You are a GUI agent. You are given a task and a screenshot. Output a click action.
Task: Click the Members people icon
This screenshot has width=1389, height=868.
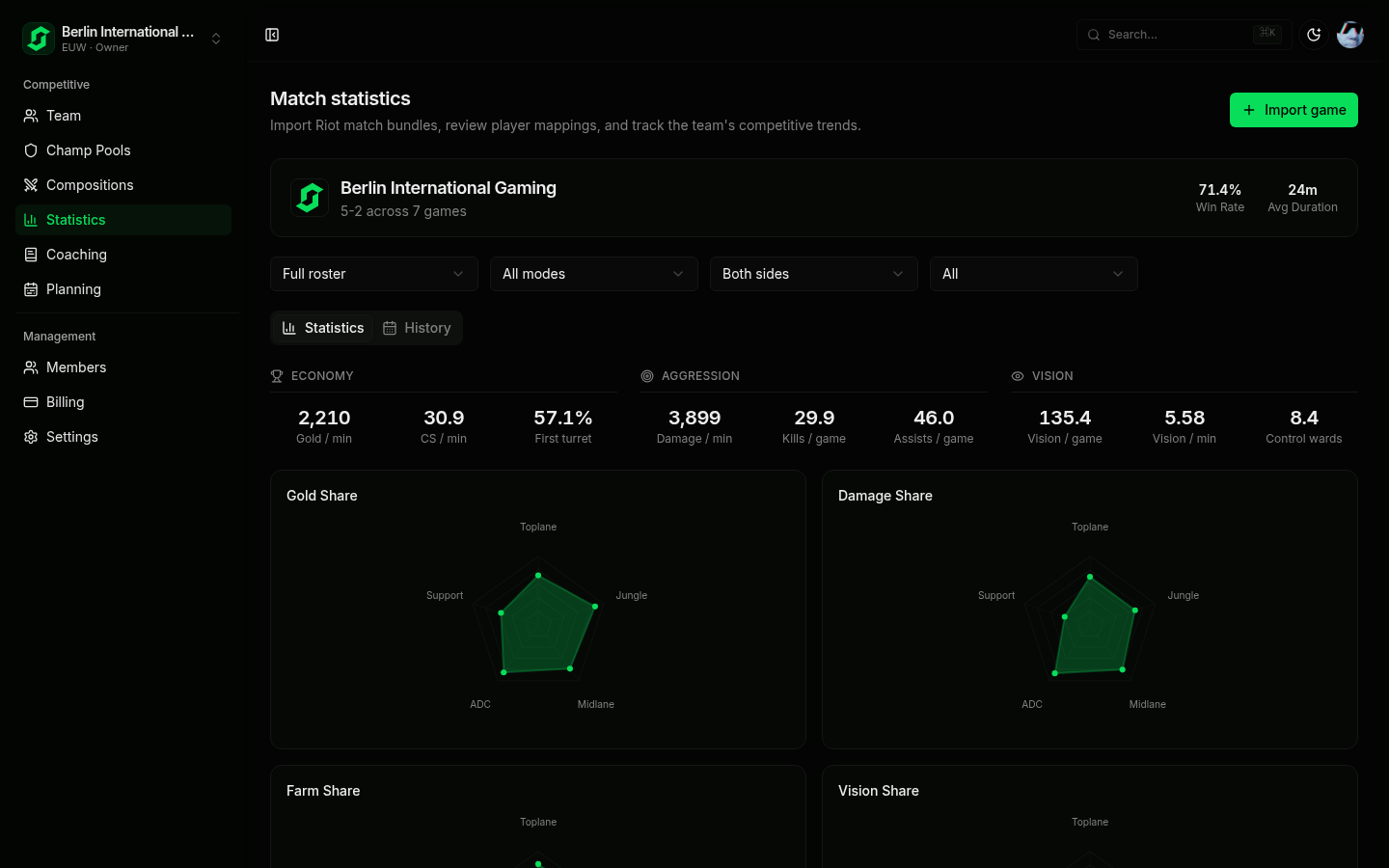coord(31,367)
